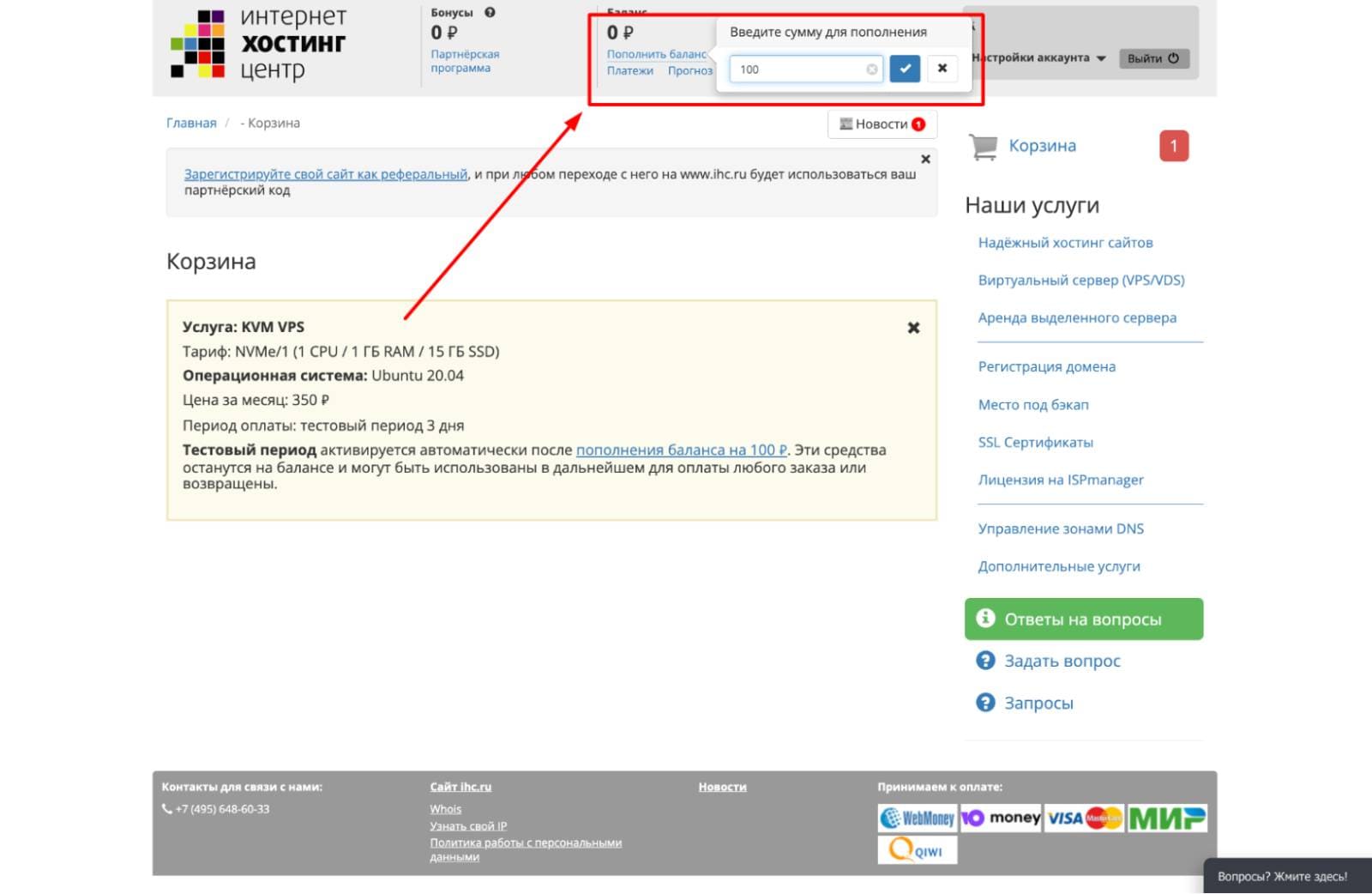Open Аренда выделенного сервера
This screenshot has width=1372, height=894.
(x=1077, y=317)
